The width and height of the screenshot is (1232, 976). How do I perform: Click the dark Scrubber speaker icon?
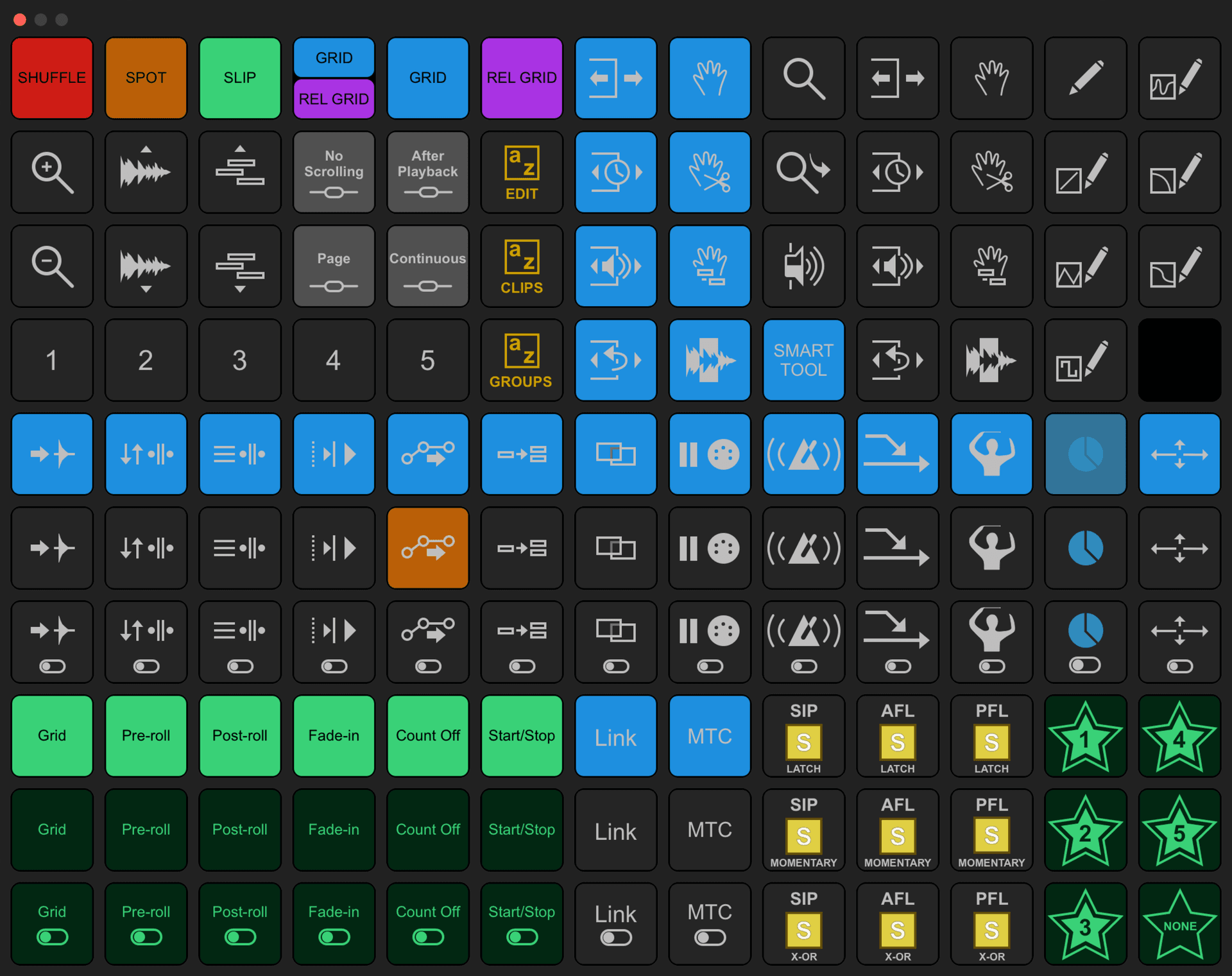pyautogui.click(x=803, y=266)
